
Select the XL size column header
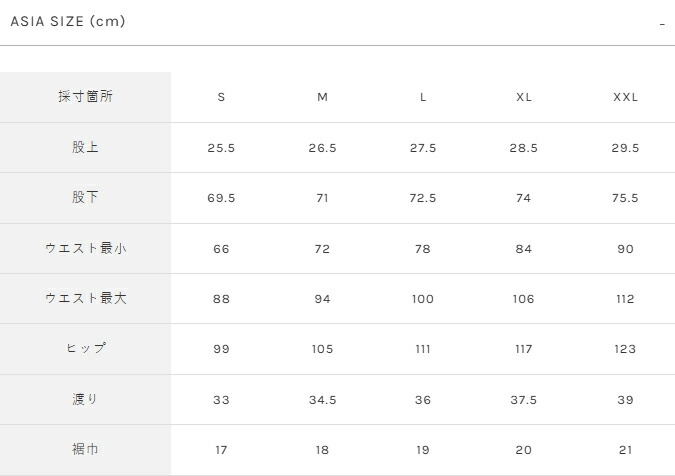524,97
